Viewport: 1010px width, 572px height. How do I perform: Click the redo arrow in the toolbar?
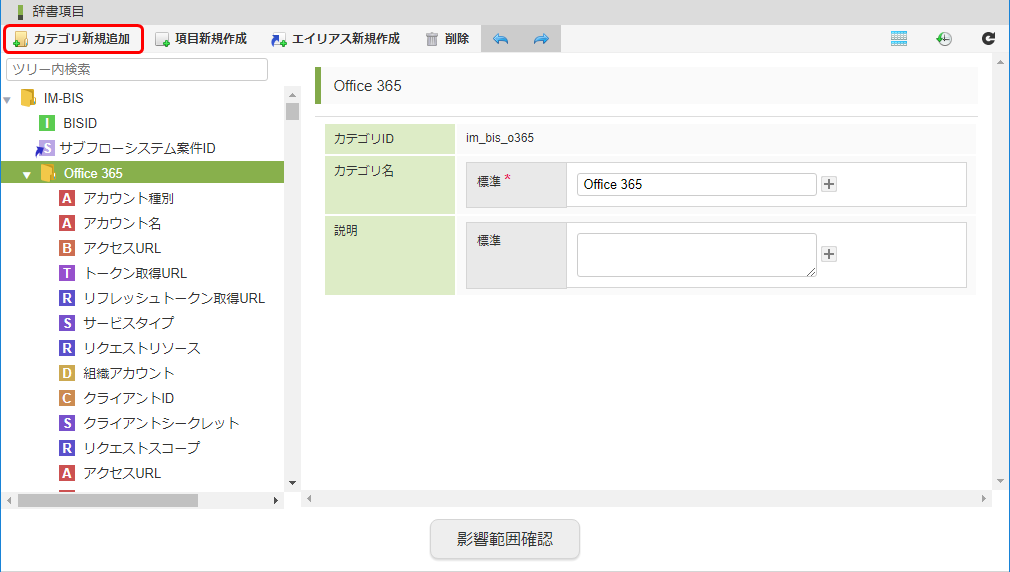[x=541, y=39]
